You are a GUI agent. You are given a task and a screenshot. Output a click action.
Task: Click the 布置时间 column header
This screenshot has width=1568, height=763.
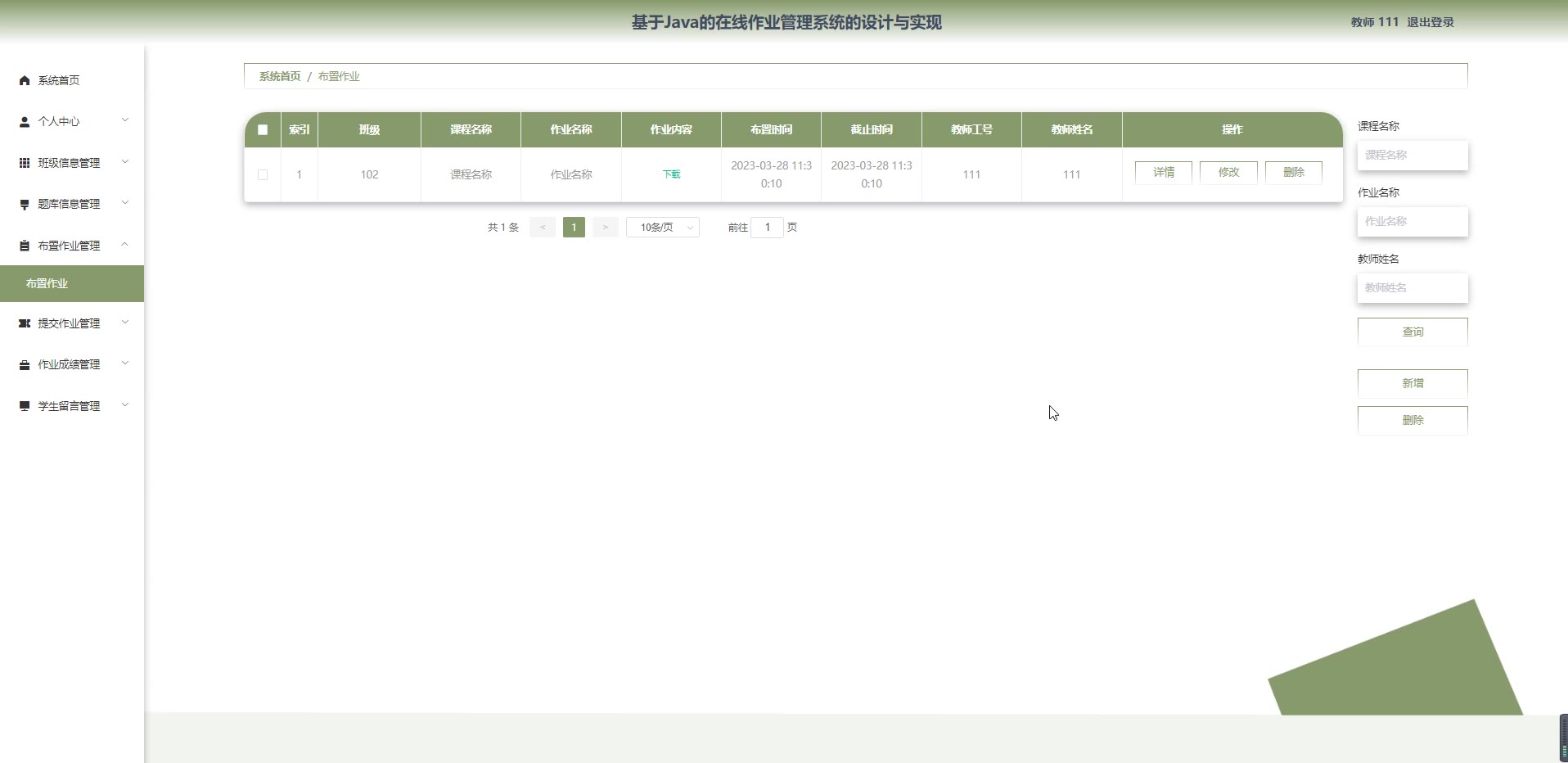click(x=771, y=129)
